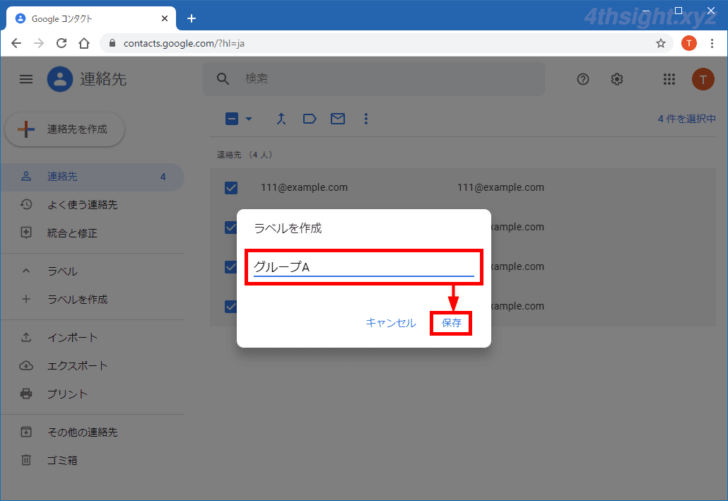This screenshot has width=728, height=501.
Task: Open help question-mark icon
Action: click(583, 79)
